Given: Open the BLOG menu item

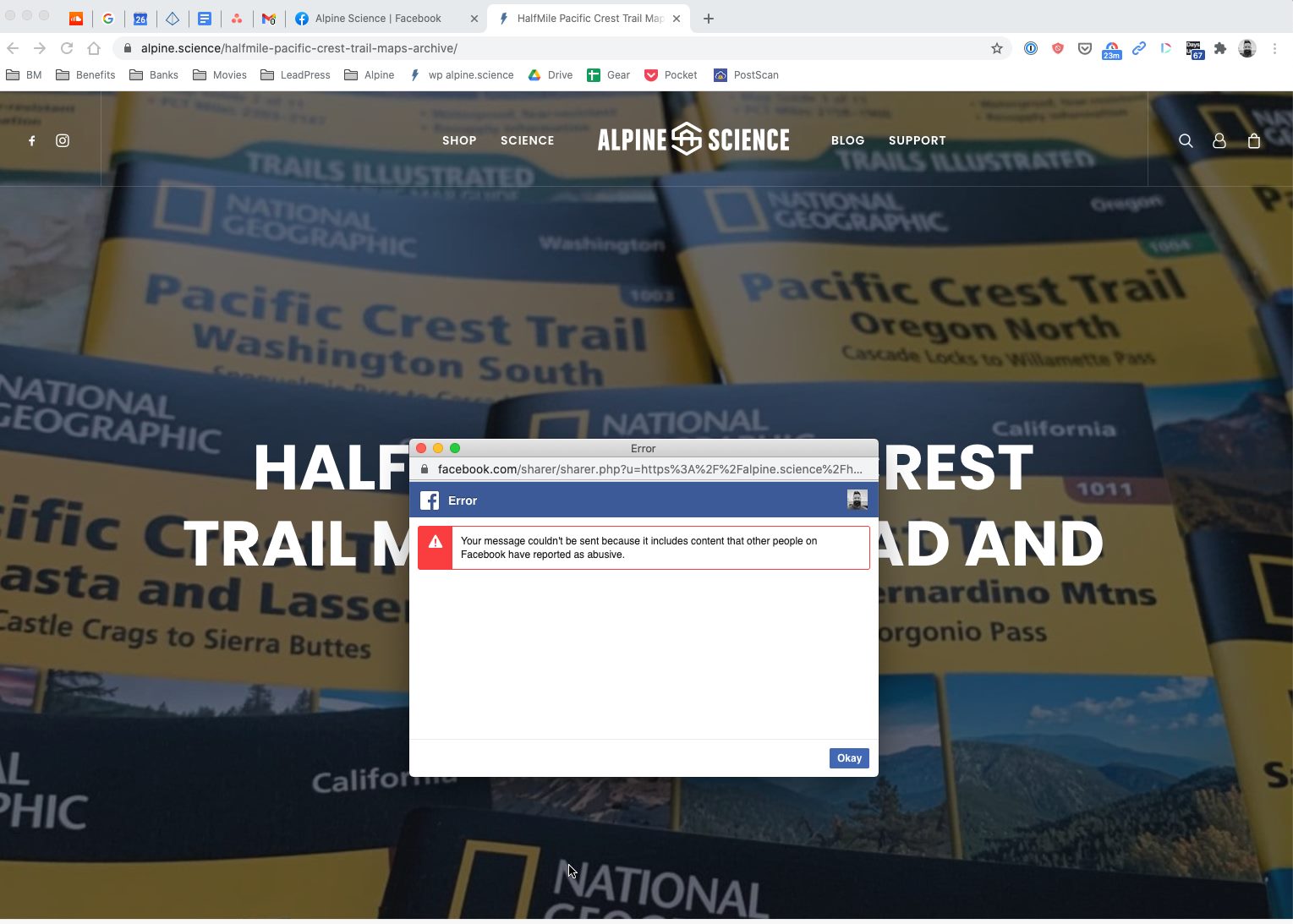Looking at the screenshot, I should click(847, 140).
